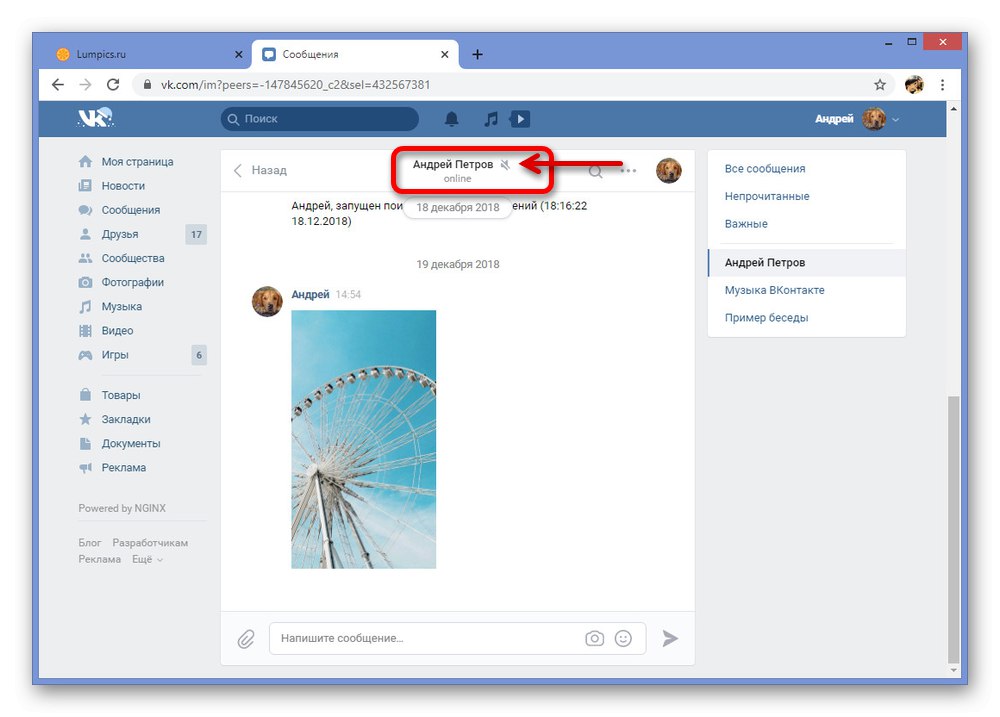Open the Пример беседы dialog
Image resolution: width=1000 pixels, height=717 pixels.
pyautogui.click(x=766, y=318)
